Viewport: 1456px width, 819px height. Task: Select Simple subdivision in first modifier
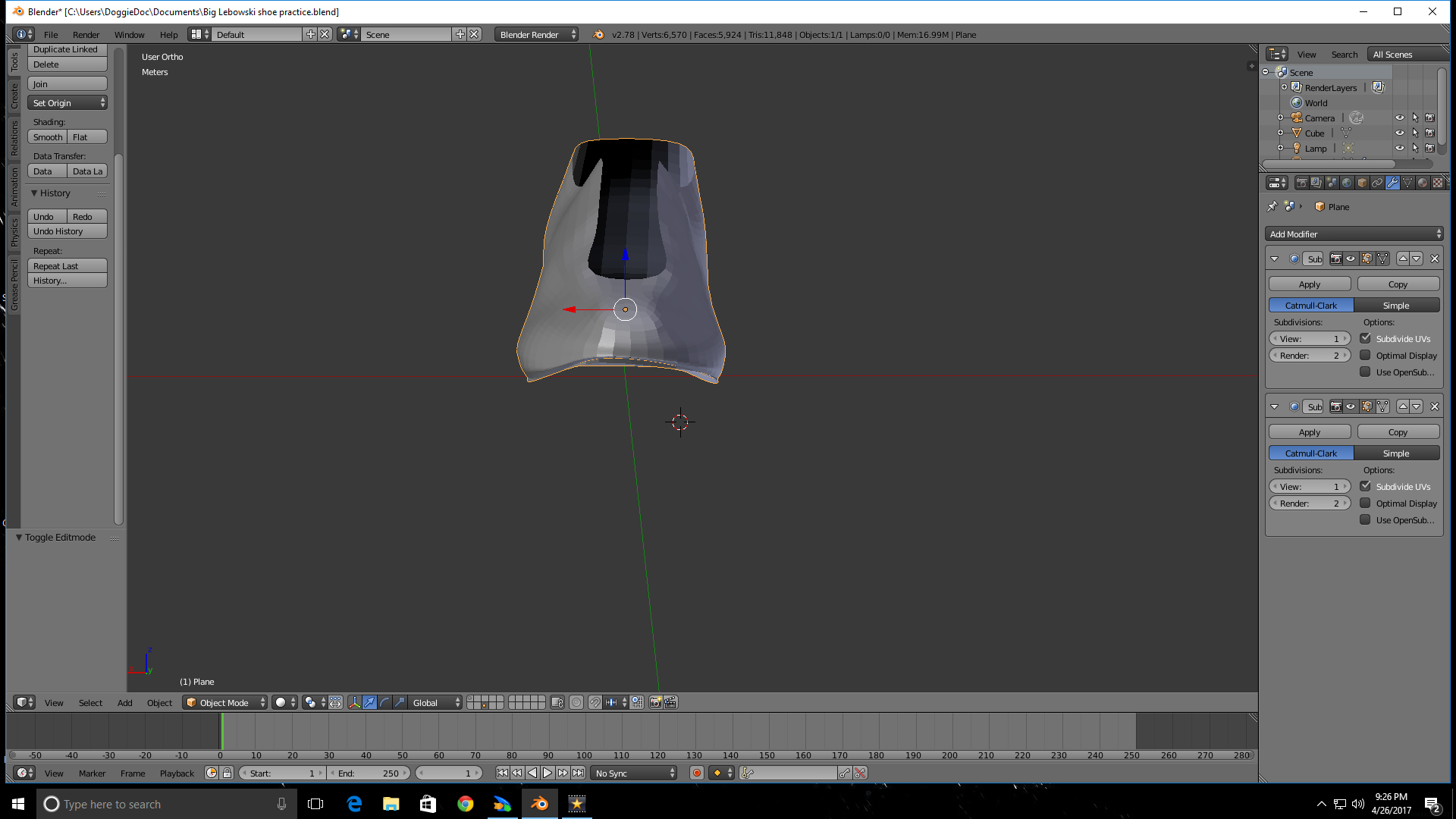click(1397, 306)
